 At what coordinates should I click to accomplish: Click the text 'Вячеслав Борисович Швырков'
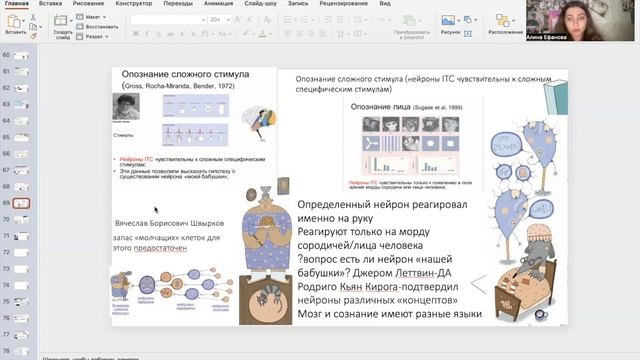click(x=169, y=223)
